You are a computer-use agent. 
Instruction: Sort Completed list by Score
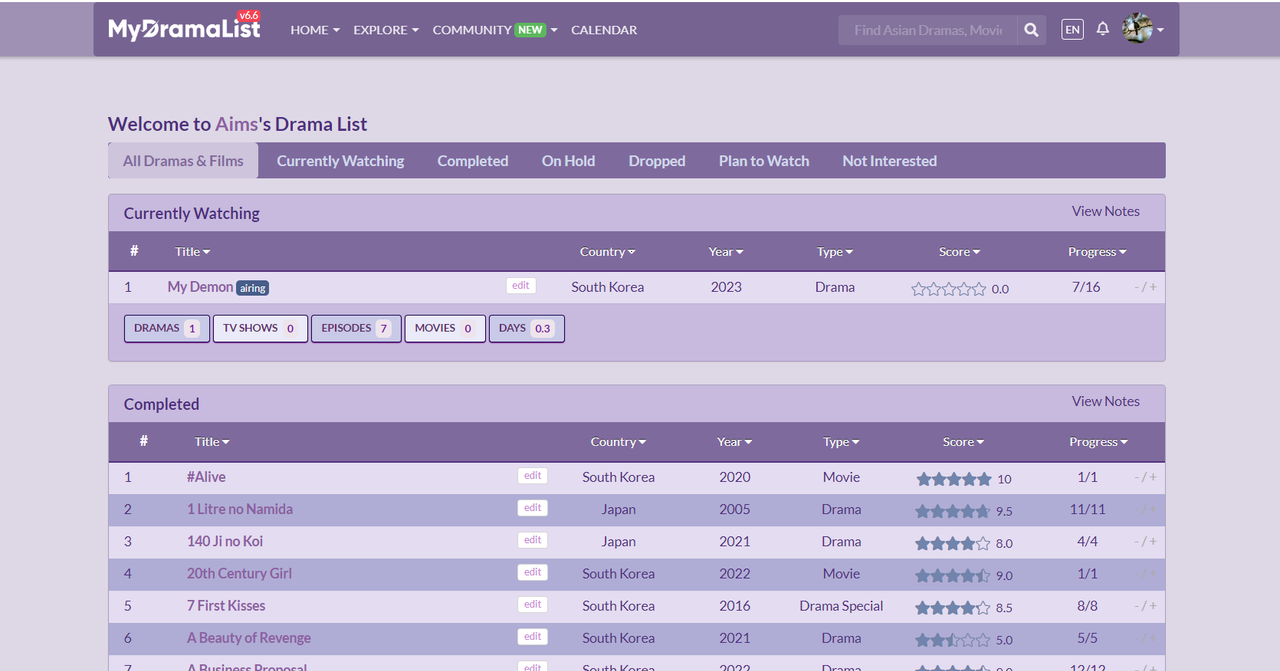coord(963,442)
